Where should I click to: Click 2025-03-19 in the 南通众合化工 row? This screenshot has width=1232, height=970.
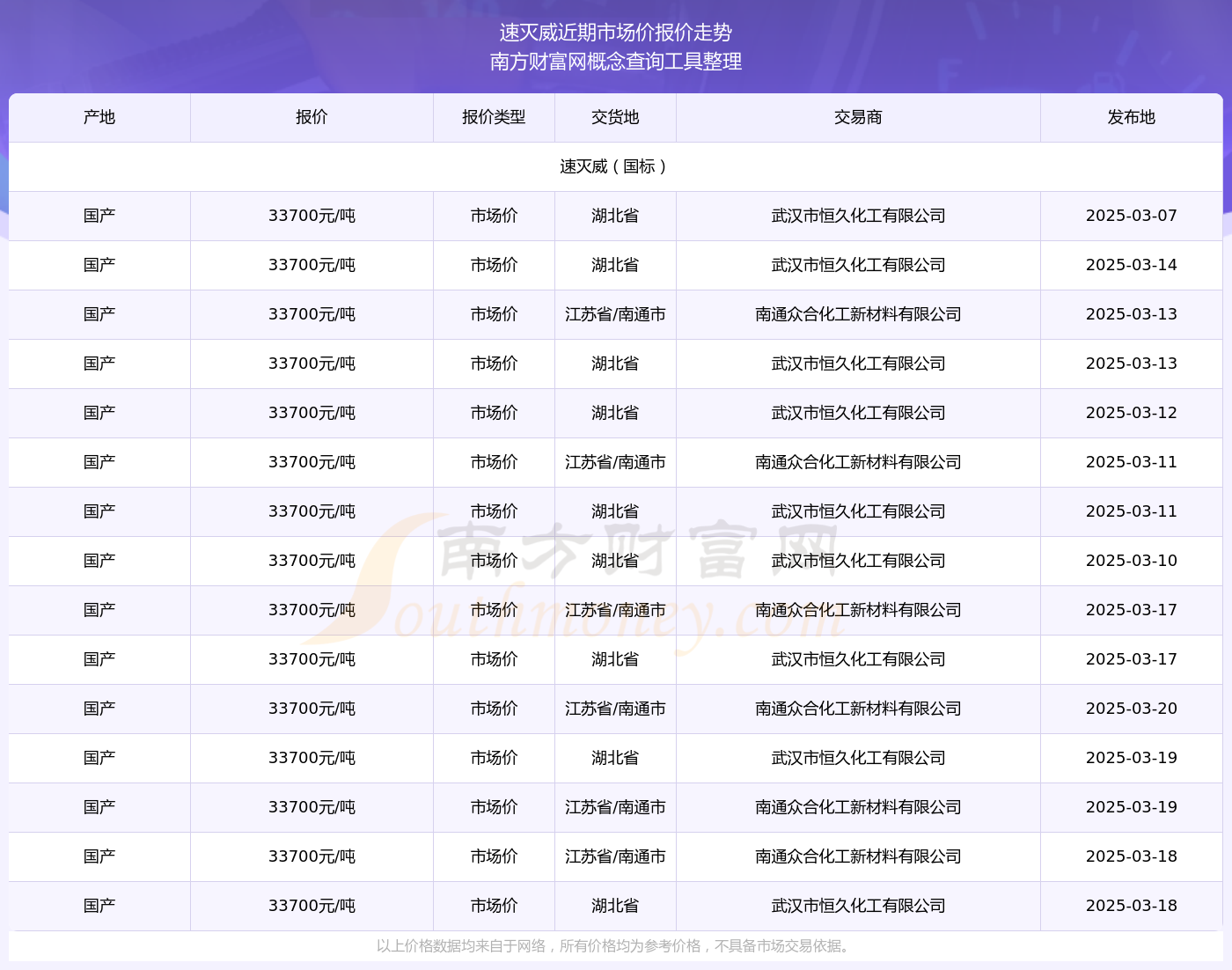tap(1131, 807)
